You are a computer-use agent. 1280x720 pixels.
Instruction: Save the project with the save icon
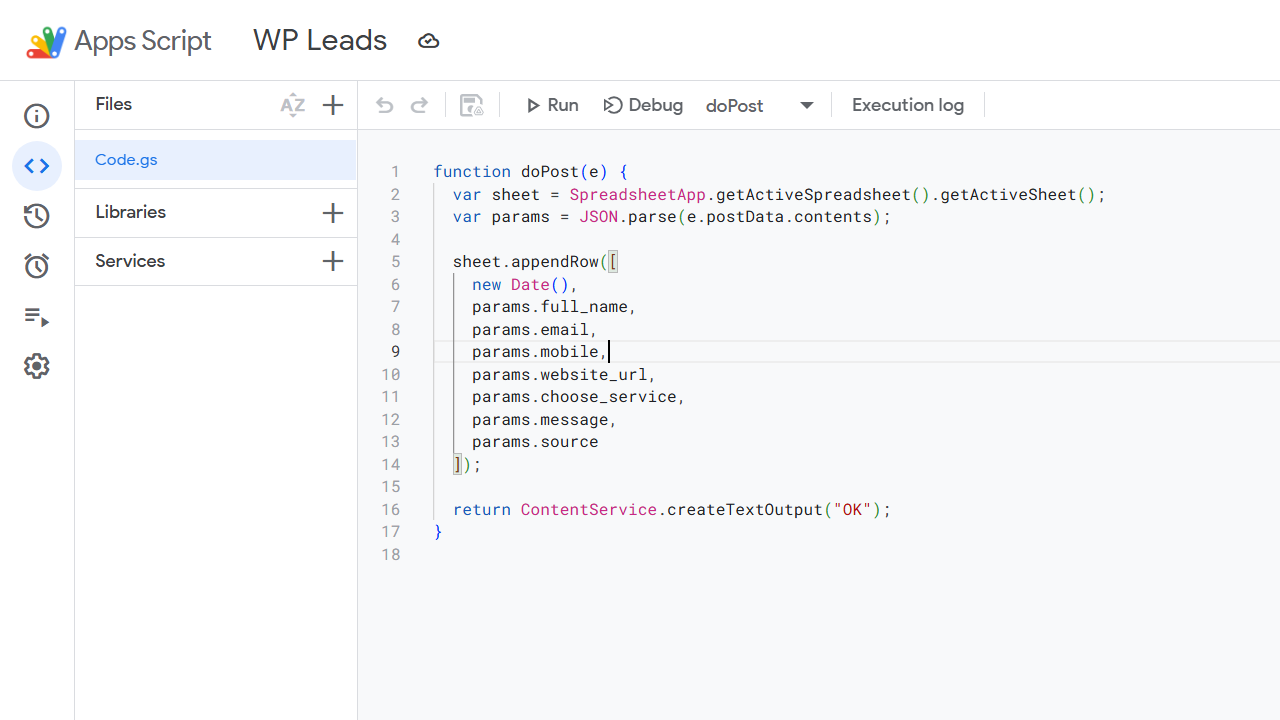tap(471, 105)
